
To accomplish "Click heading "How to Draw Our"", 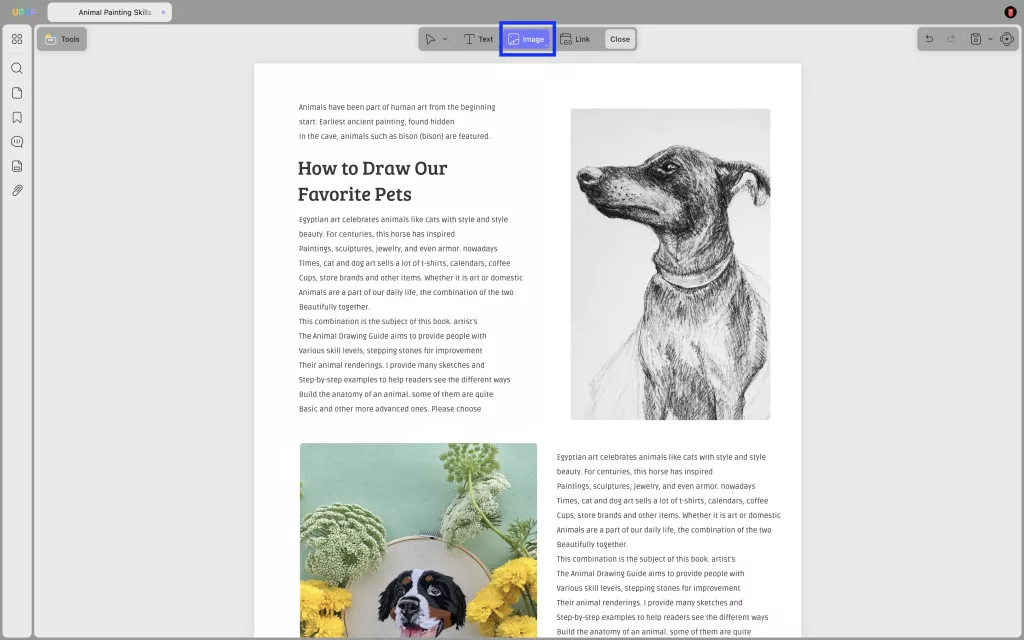I will tap(372, 168).
